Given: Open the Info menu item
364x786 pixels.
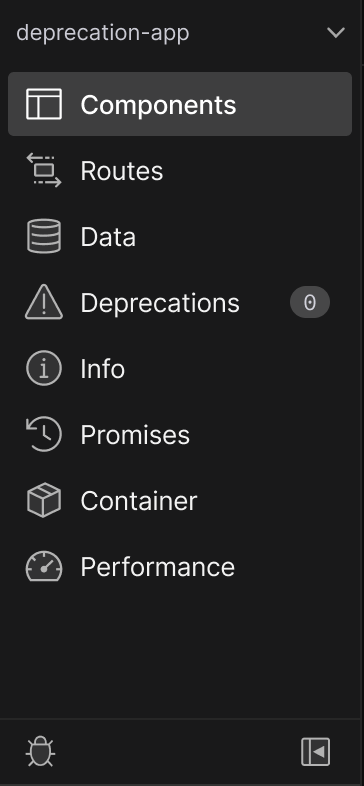Looking at the screenshot, I should (x=180, y=368).
